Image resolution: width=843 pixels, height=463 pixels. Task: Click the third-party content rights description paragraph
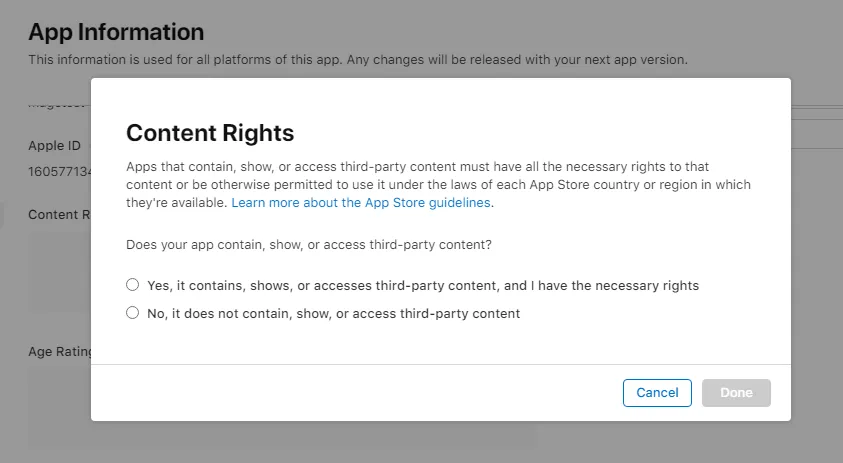point(438,184)
